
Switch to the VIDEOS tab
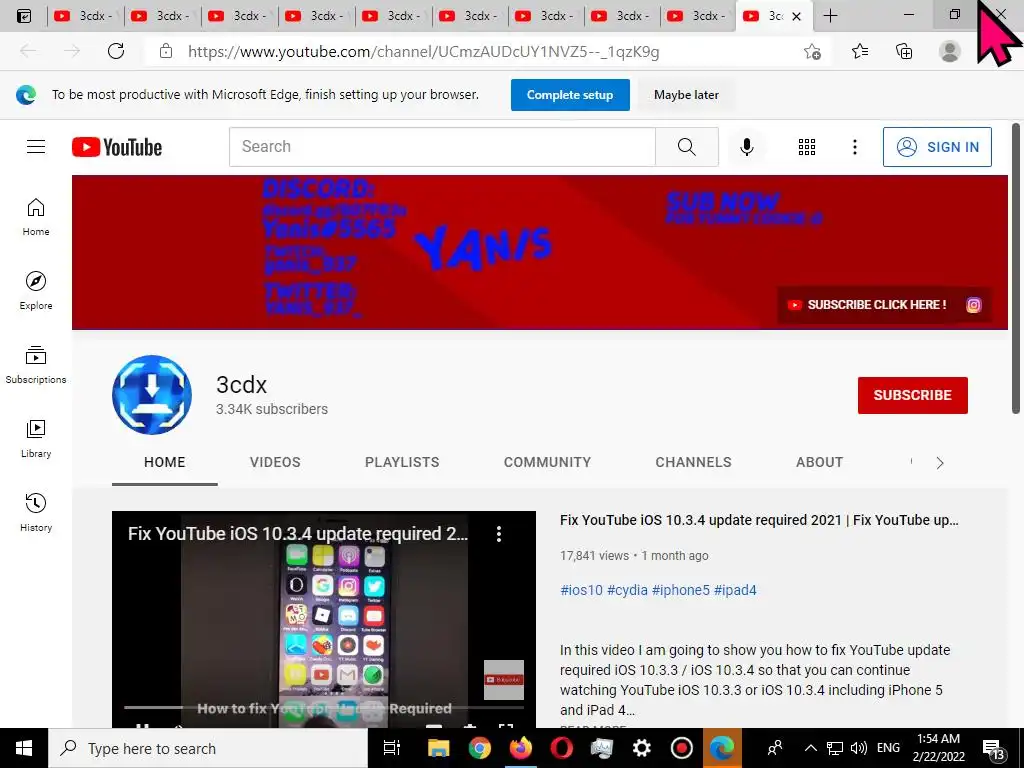pos(275,462)
